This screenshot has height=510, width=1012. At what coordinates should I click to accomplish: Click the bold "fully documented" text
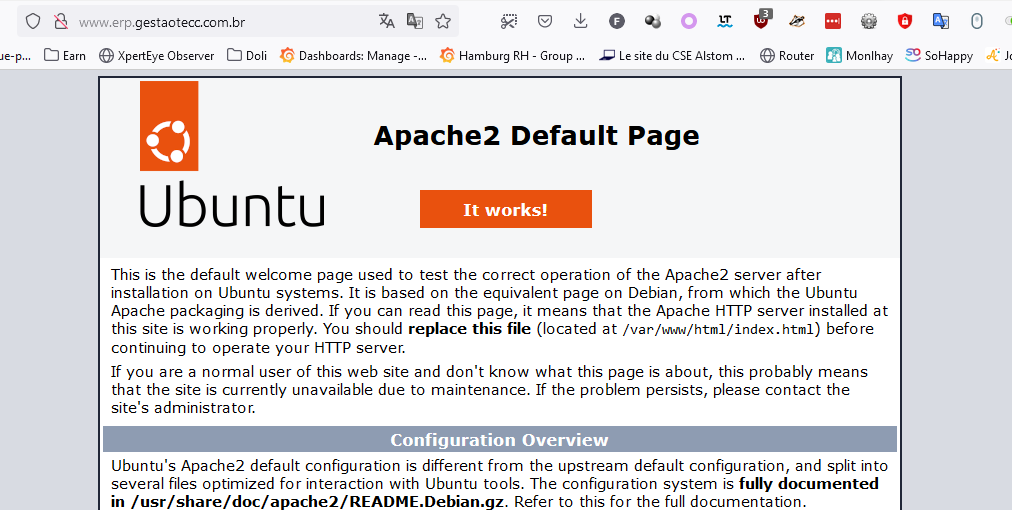click(x=809, y=484)
